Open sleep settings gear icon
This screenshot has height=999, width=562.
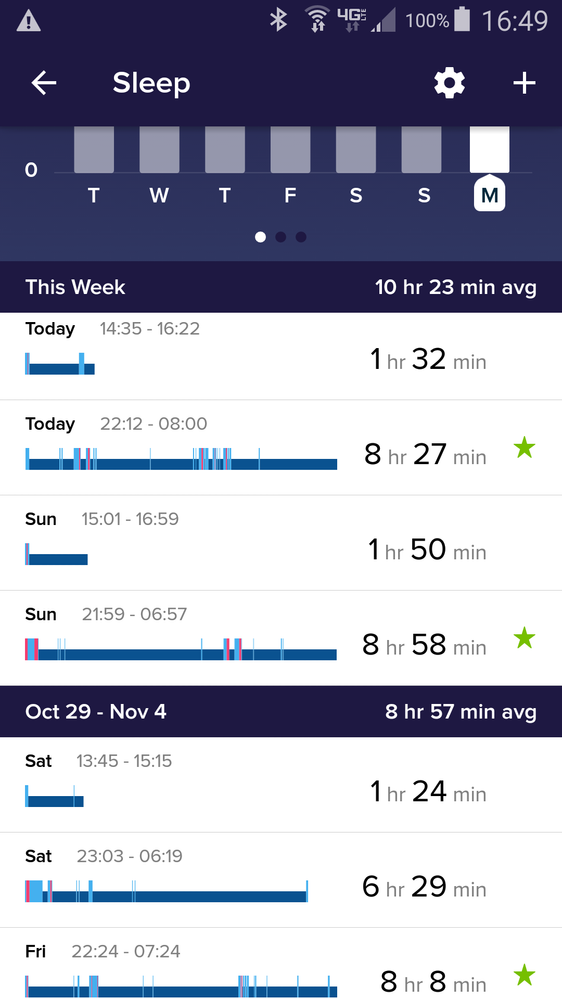(450, 83)
